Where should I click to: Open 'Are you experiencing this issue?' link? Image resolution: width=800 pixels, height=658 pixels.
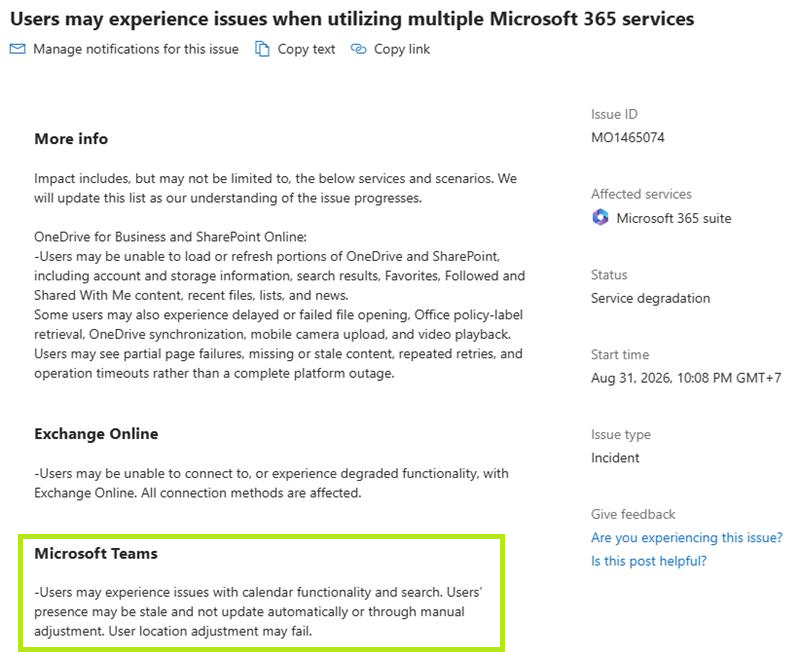coord(686,538)
